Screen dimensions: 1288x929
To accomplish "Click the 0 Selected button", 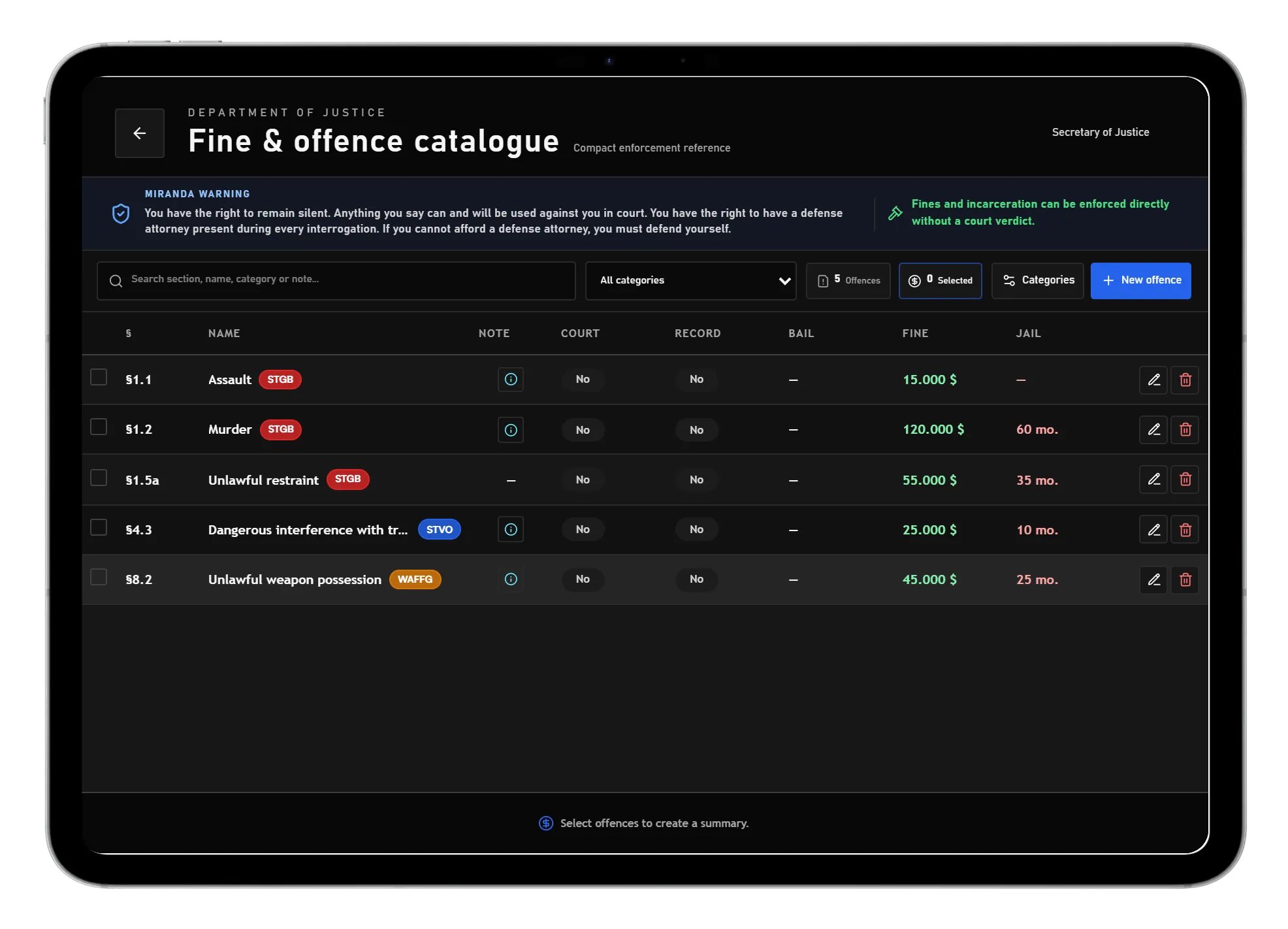I will 940,281.
